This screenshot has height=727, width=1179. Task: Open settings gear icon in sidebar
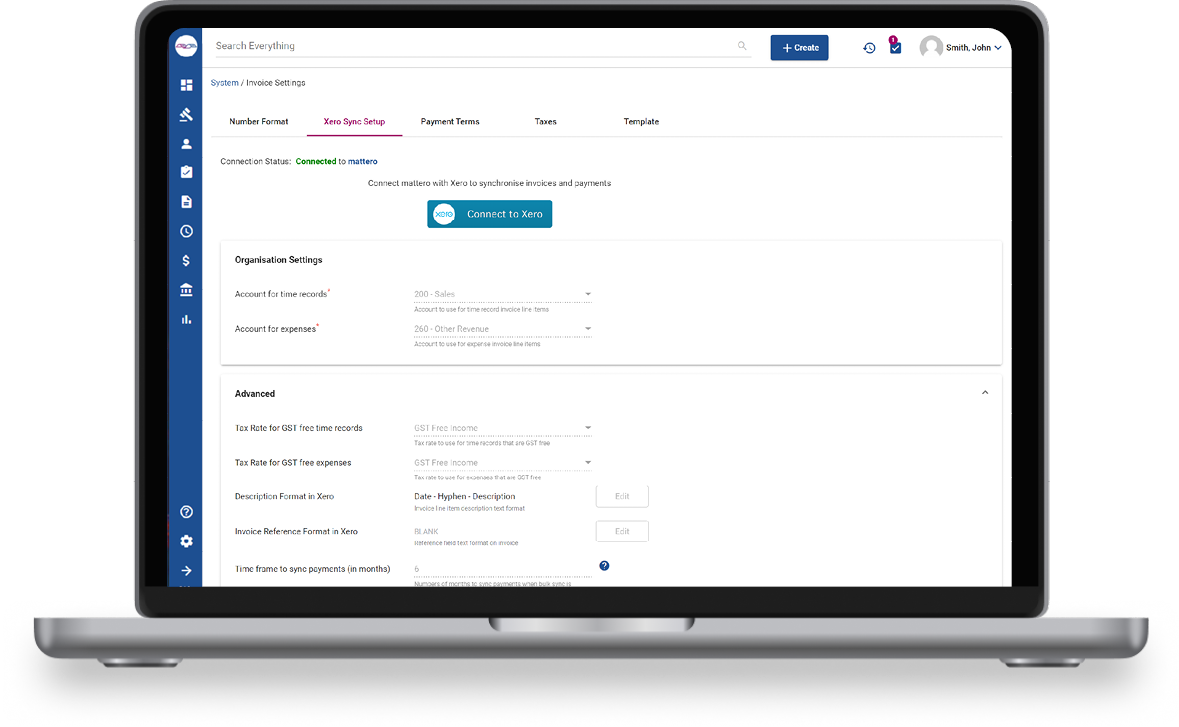(x=186, y=541)
